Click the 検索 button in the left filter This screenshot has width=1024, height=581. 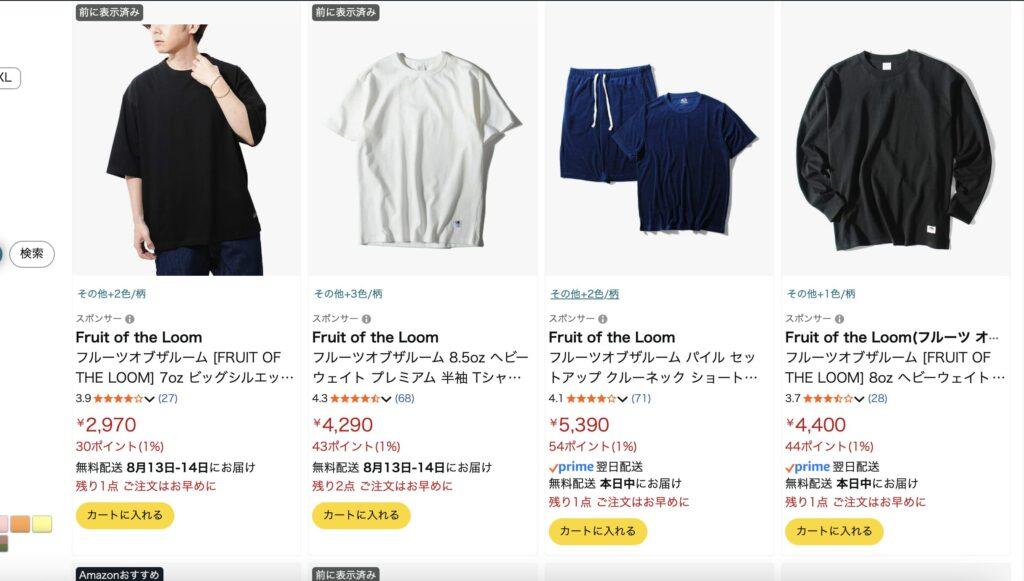pyautogui.click(x=32, y=253)
